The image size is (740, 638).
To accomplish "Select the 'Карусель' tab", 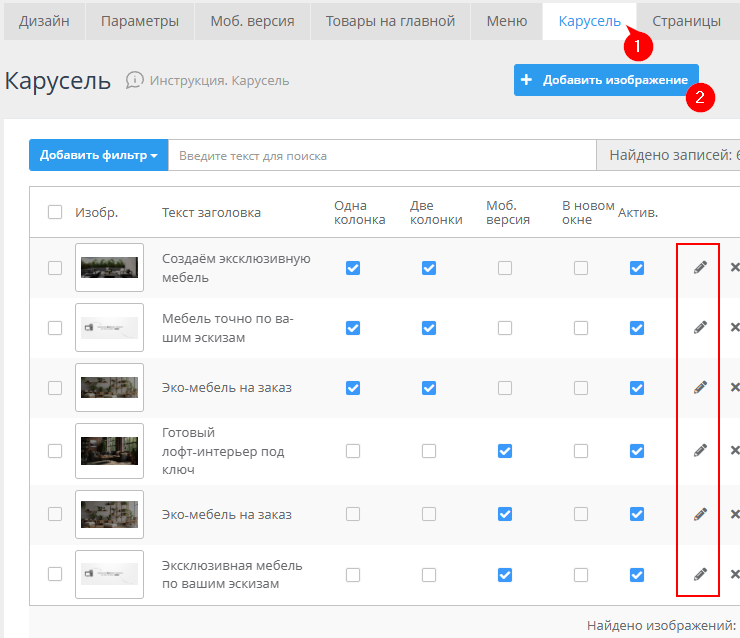I will click(x=590, y=21).
